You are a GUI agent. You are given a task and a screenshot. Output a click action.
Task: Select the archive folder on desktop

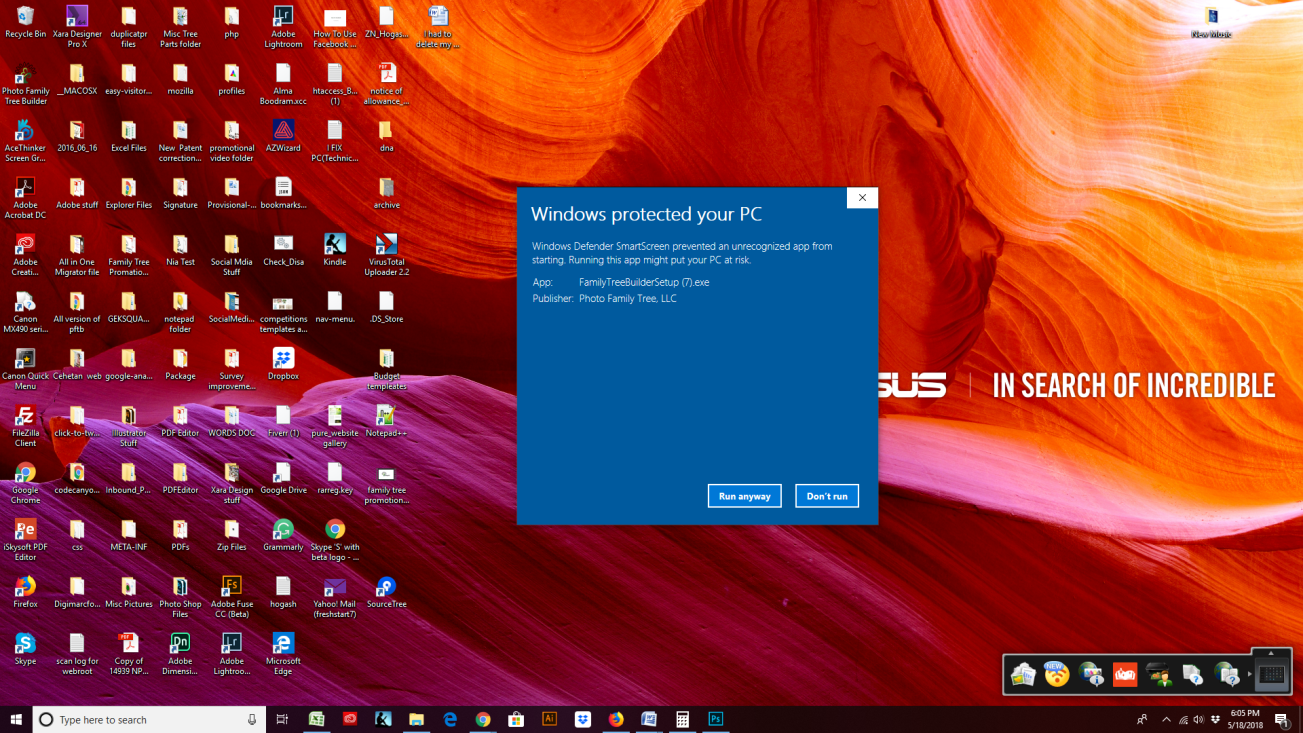(x=386, y=193)
